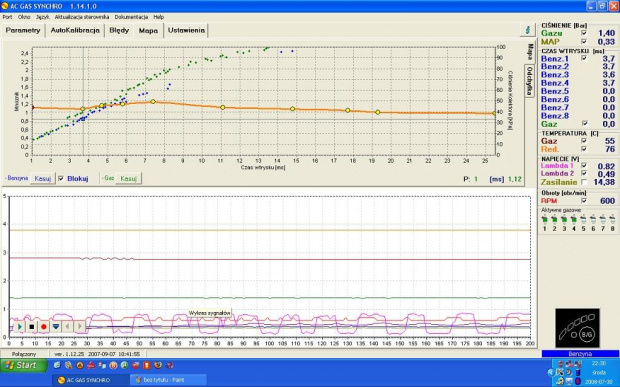Image resolution: width=620 pixels, height=387 pixels.
Task: Toggle the MAP pressure checkbox
Action: tap(584, 42)
